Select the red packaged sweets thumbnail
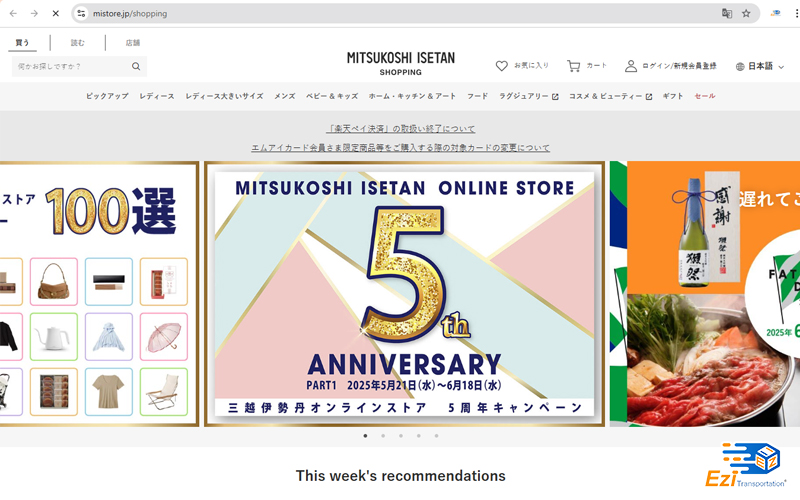Viewport: 800px width, 500px height. click(164, 282)
